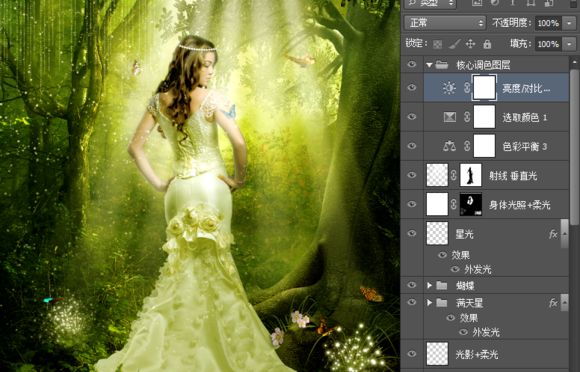
Task: Select layer name 身体光照+柔光
Action: (520, 205)
